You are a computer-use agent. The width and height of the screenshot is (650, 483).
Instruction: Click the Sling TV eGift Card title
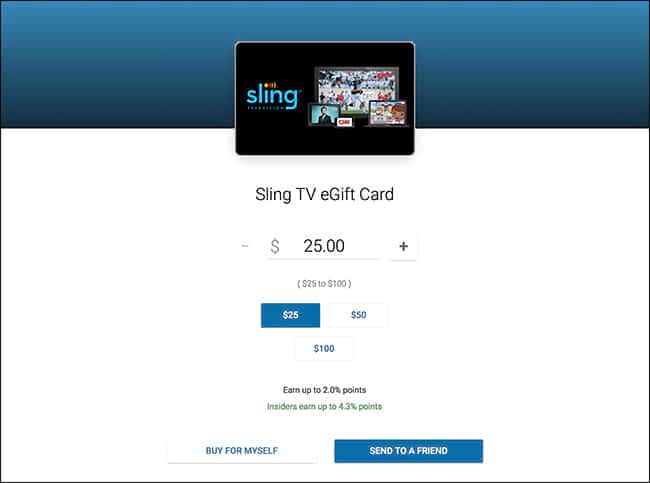point(324,194)
